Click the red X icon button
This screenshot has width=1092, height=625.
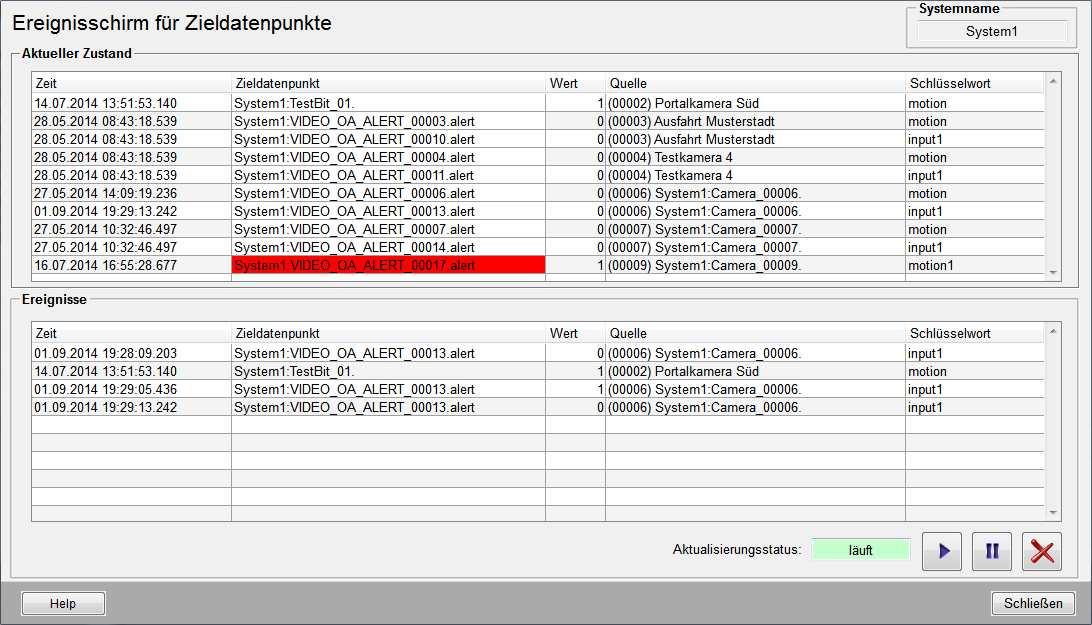1042,552
